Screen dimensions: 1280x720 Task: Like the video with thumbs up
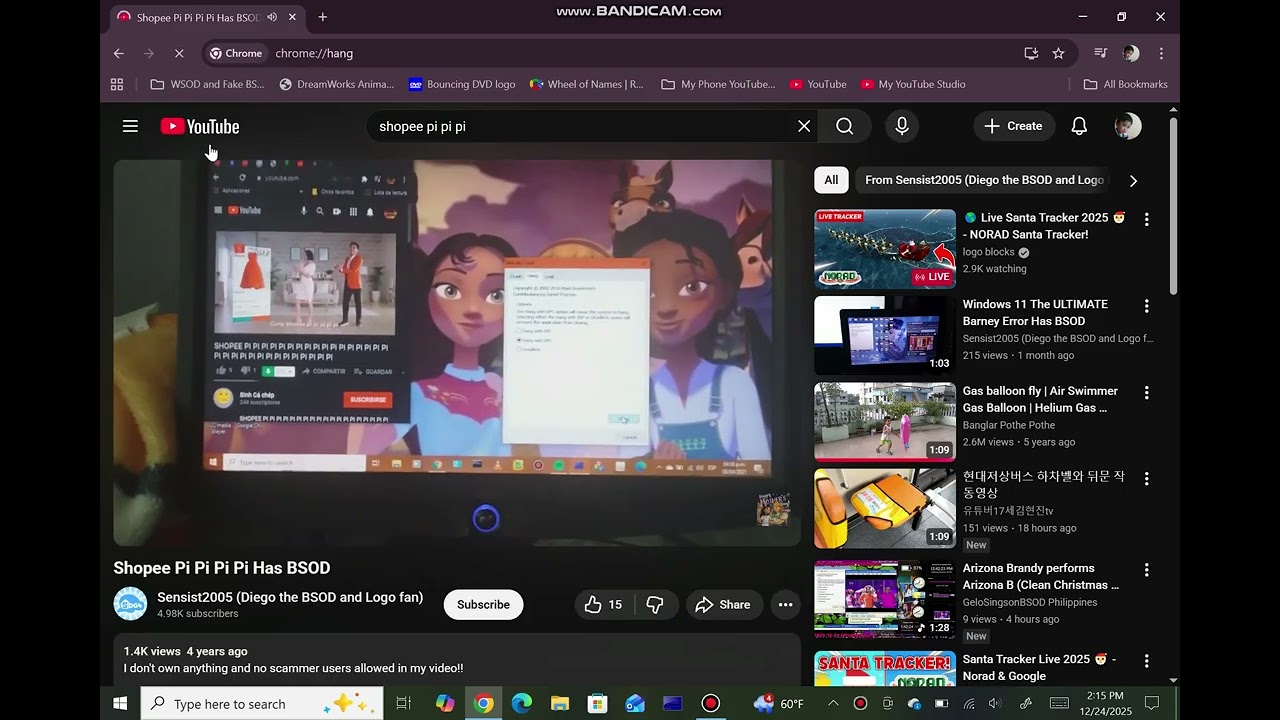click(x=603, y=604)
